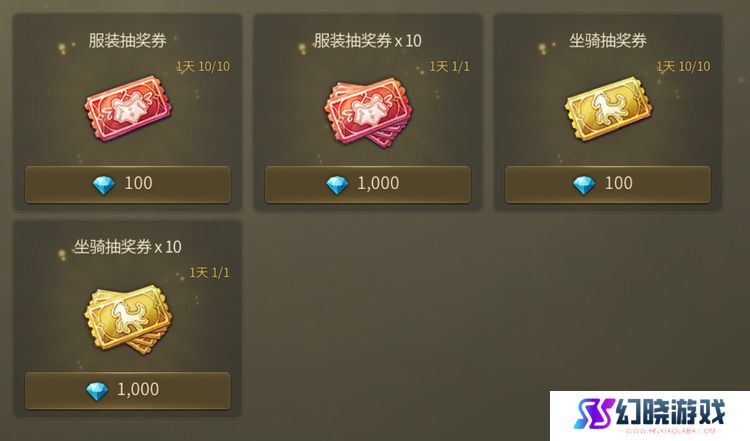Click the 1天 10/10 limit on 服装抽奖券
The width and height of the screenshot is (750, 441).
[x=203, y=66]
